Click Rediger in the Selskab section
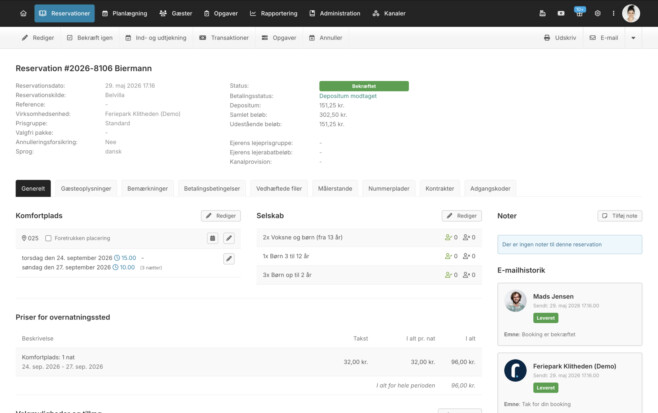 [x=462, y=216]
